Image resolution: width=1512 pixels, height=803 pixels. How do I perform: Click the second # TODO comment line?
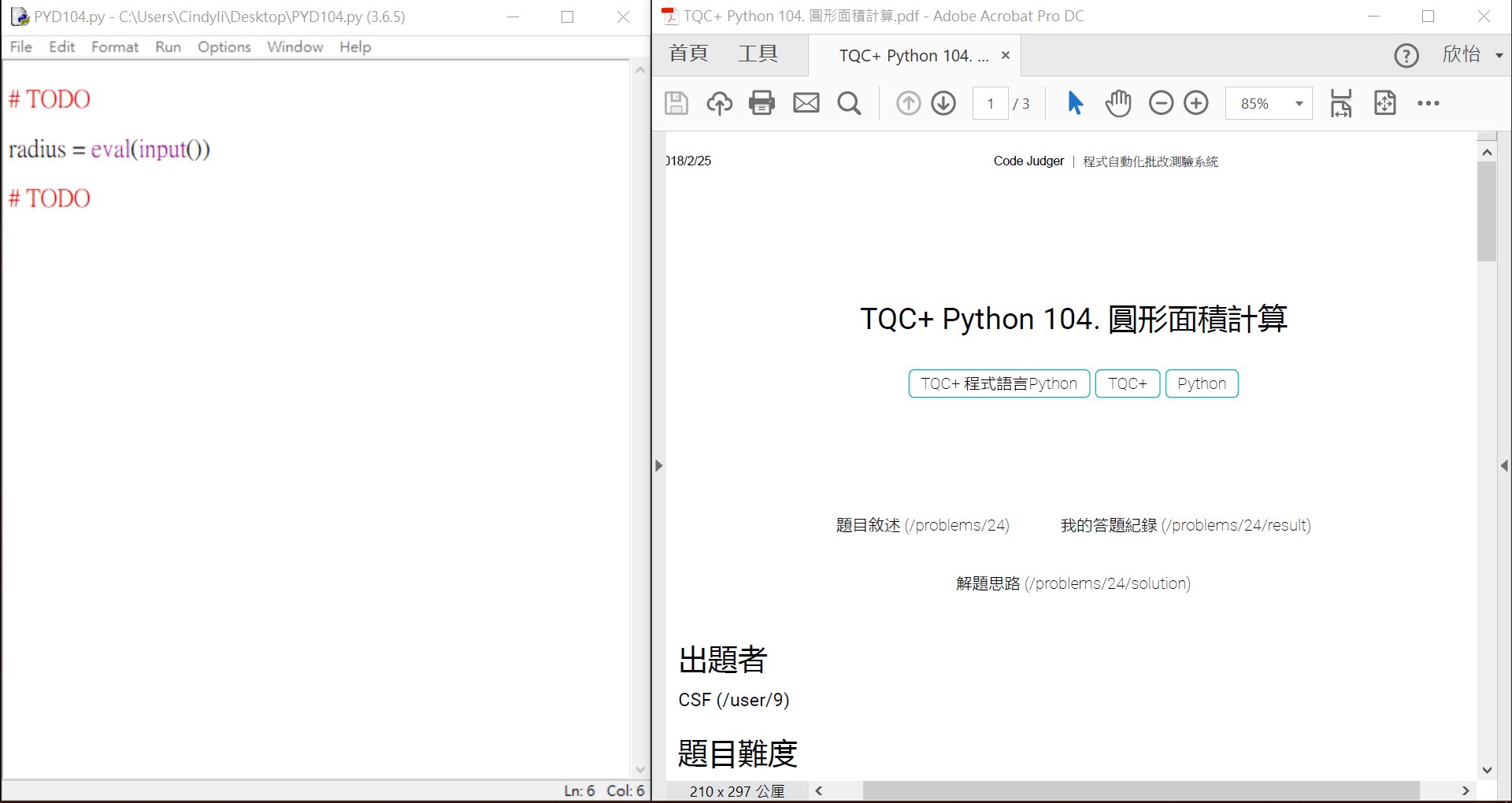[x=50, y=198]
